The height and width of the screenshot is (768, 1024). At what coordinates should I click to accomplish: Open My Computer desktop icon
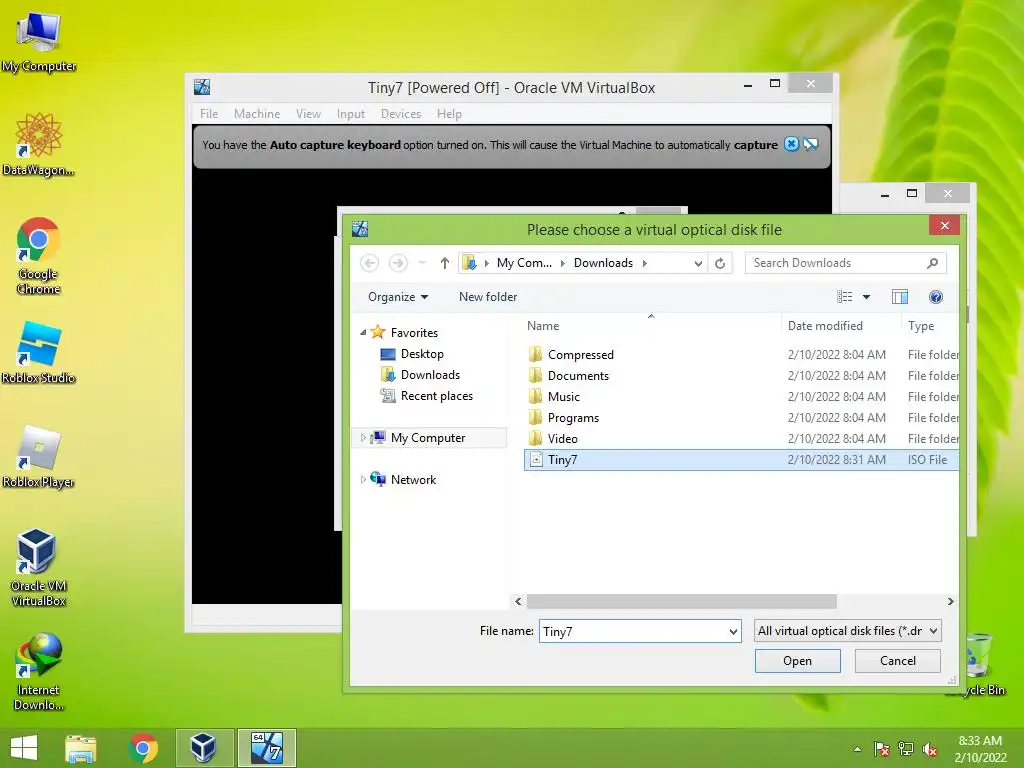pos(39,40)
